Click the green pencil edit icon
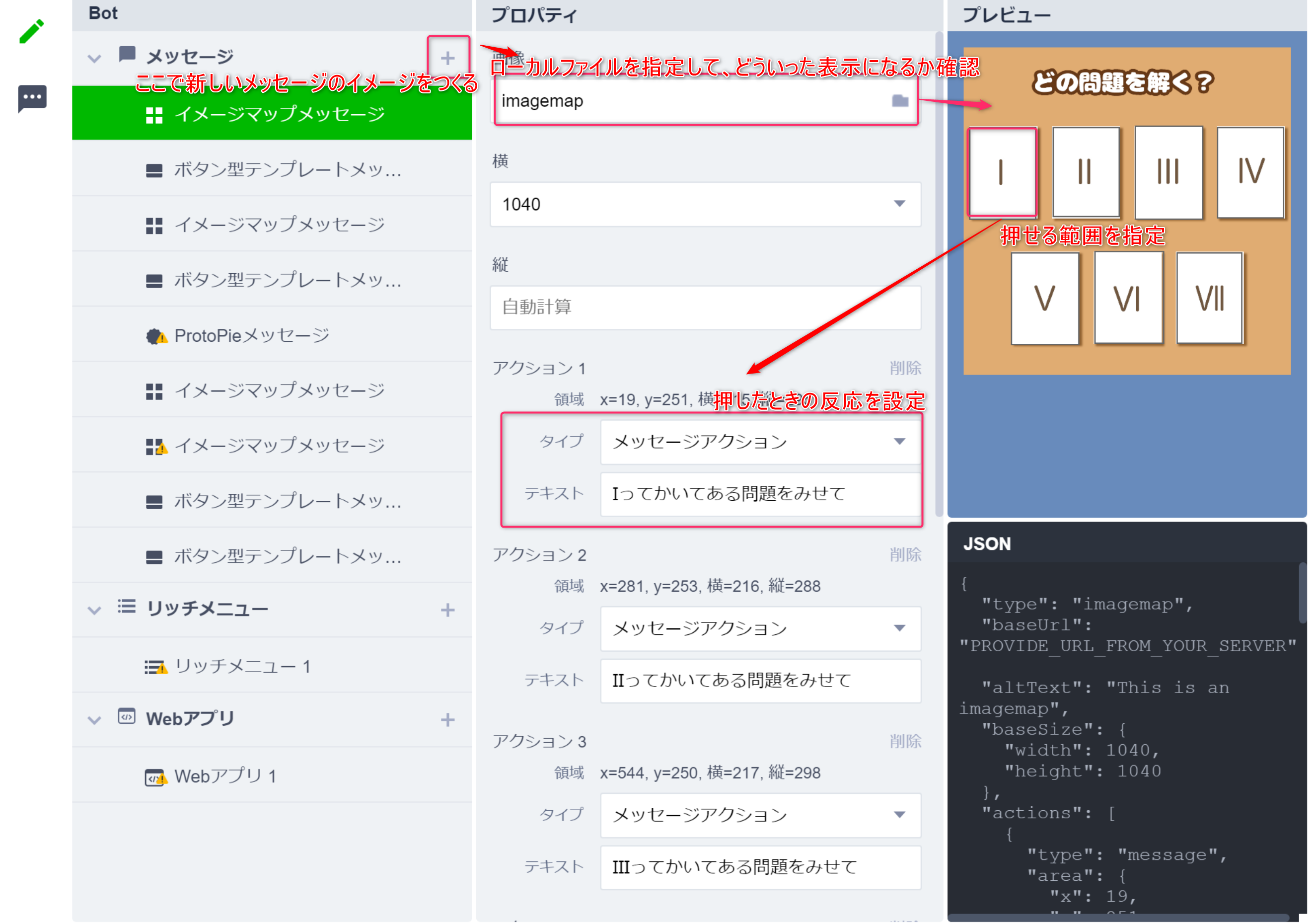This screenshot has height=923, width=1316. (x=31, y=31)
